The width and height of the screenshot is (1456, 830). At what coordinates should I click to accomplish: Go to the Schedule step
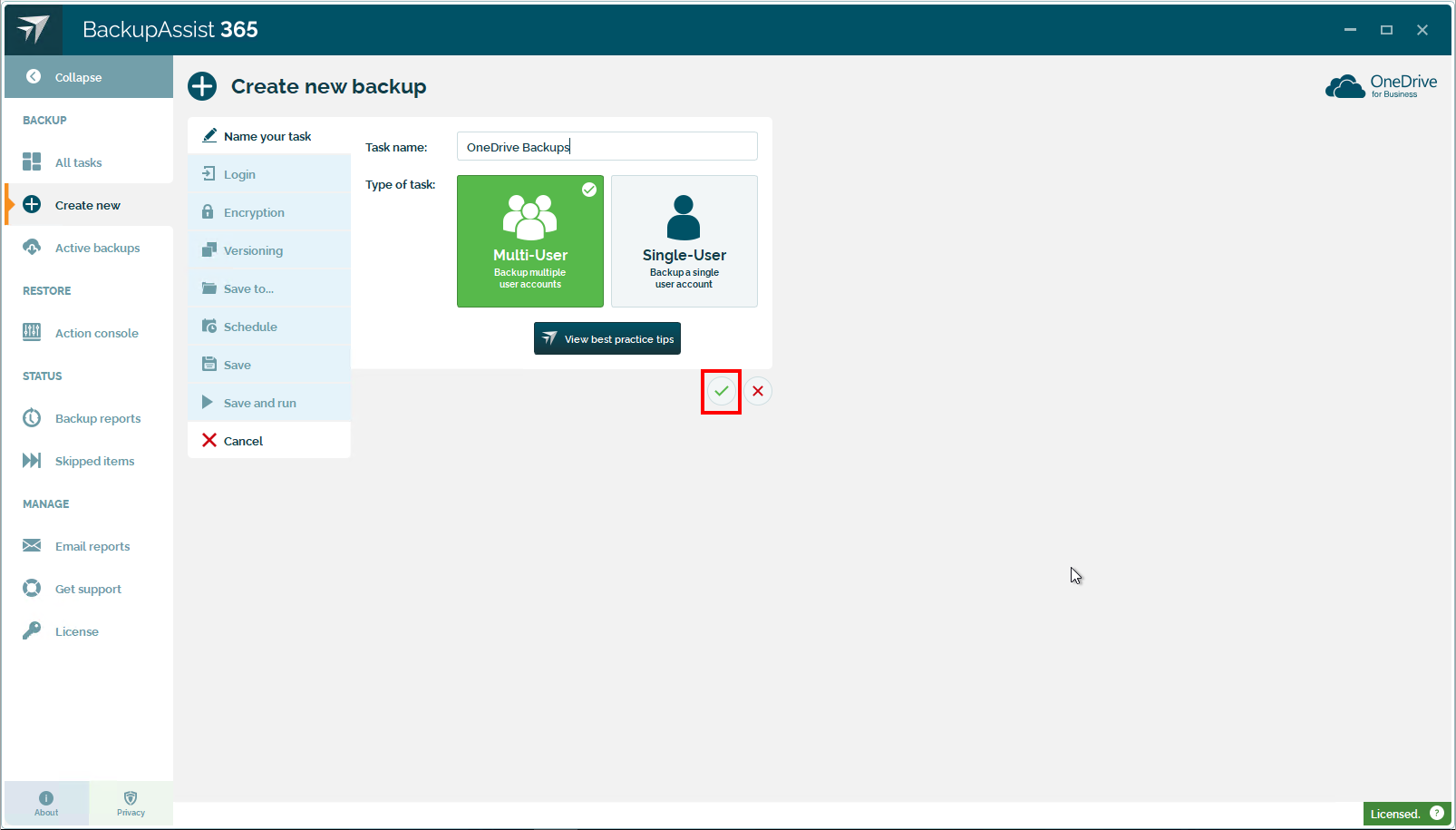(269, 327)
